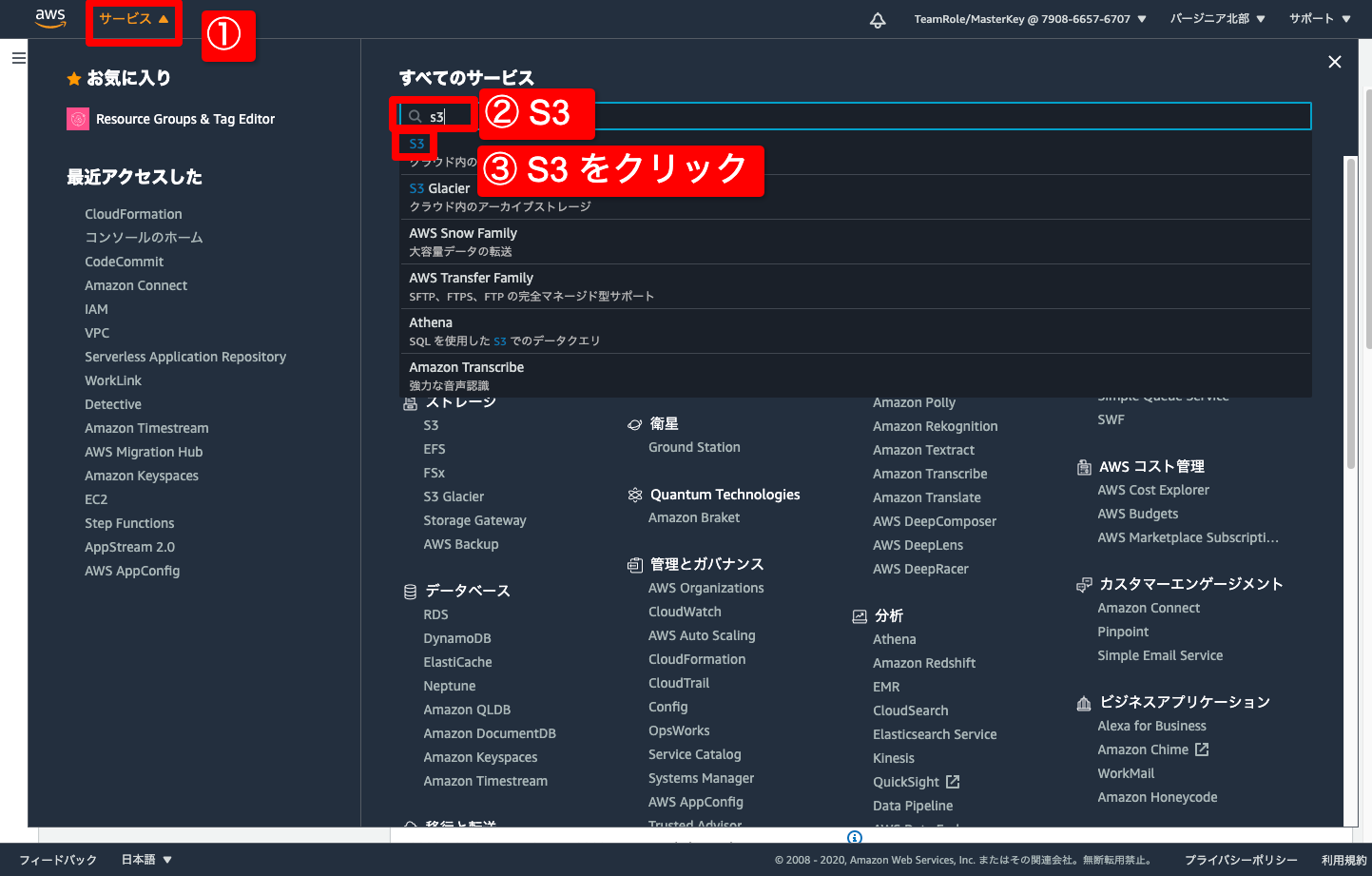Click the AWS Cost Management category icon
The height and width of the screenshot is (876, 1372).
click(x=1084, y=467)
